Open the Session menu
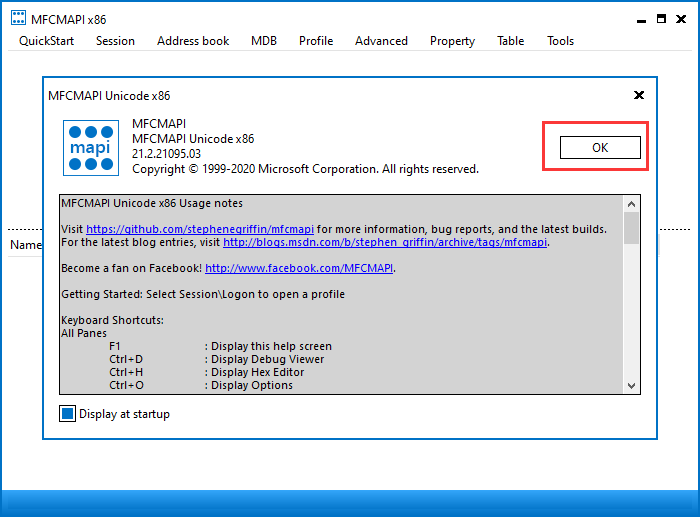 115,41
